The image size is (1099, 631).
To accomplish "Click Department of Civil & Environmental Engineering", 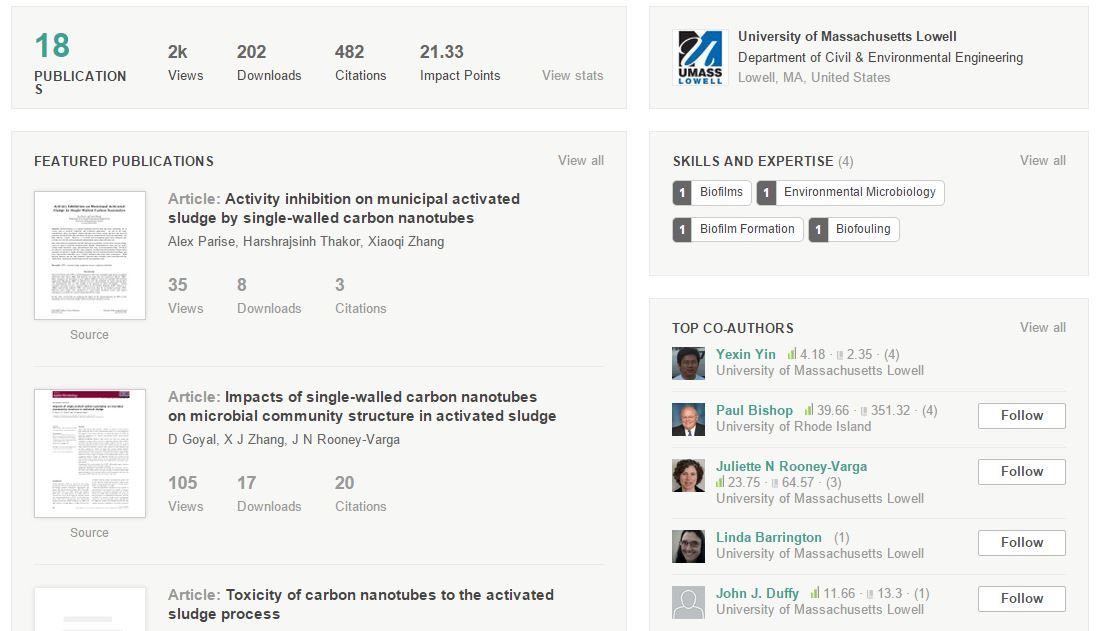I will point(880,57).
